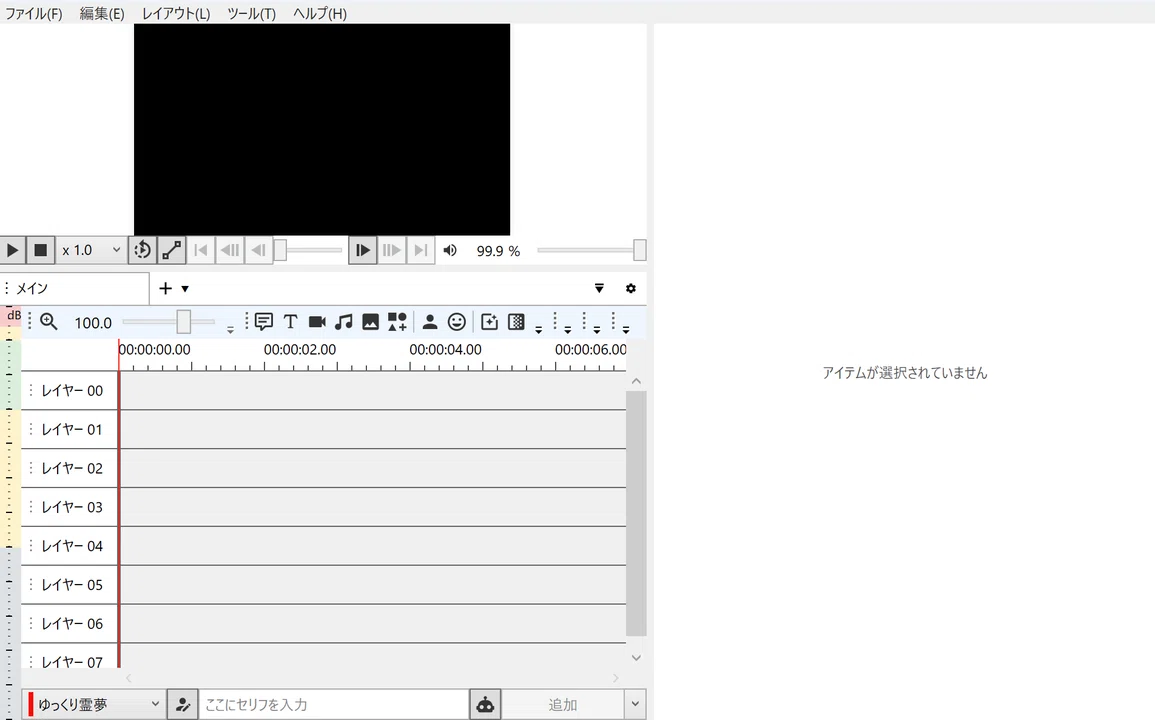The image size is (1155, 720).
Task: Select レイヤー 01 header
Action: 70,430
